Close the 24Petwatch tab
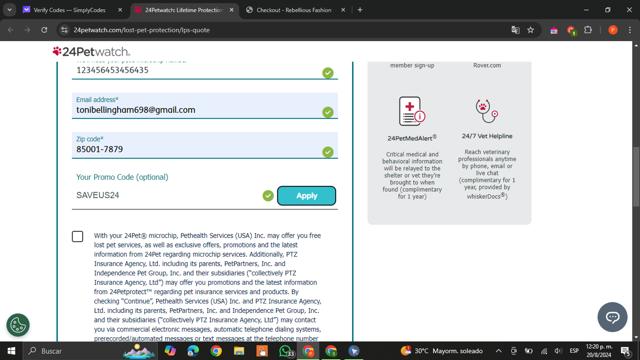Screen dimensions: 640x360 pos(231,10)
